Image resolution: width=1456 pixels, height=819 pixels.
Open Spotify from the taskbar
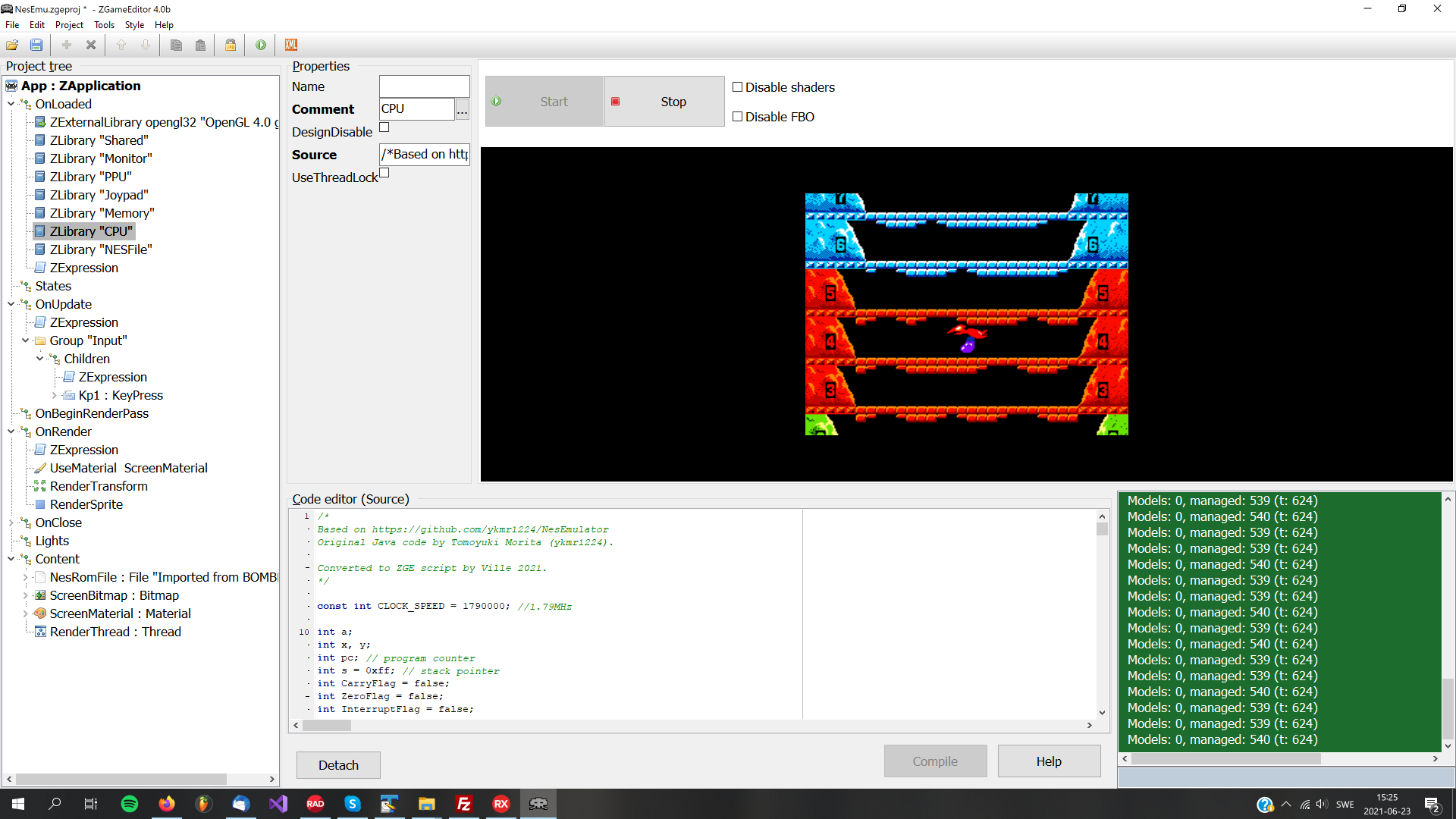tap(130, 804)
